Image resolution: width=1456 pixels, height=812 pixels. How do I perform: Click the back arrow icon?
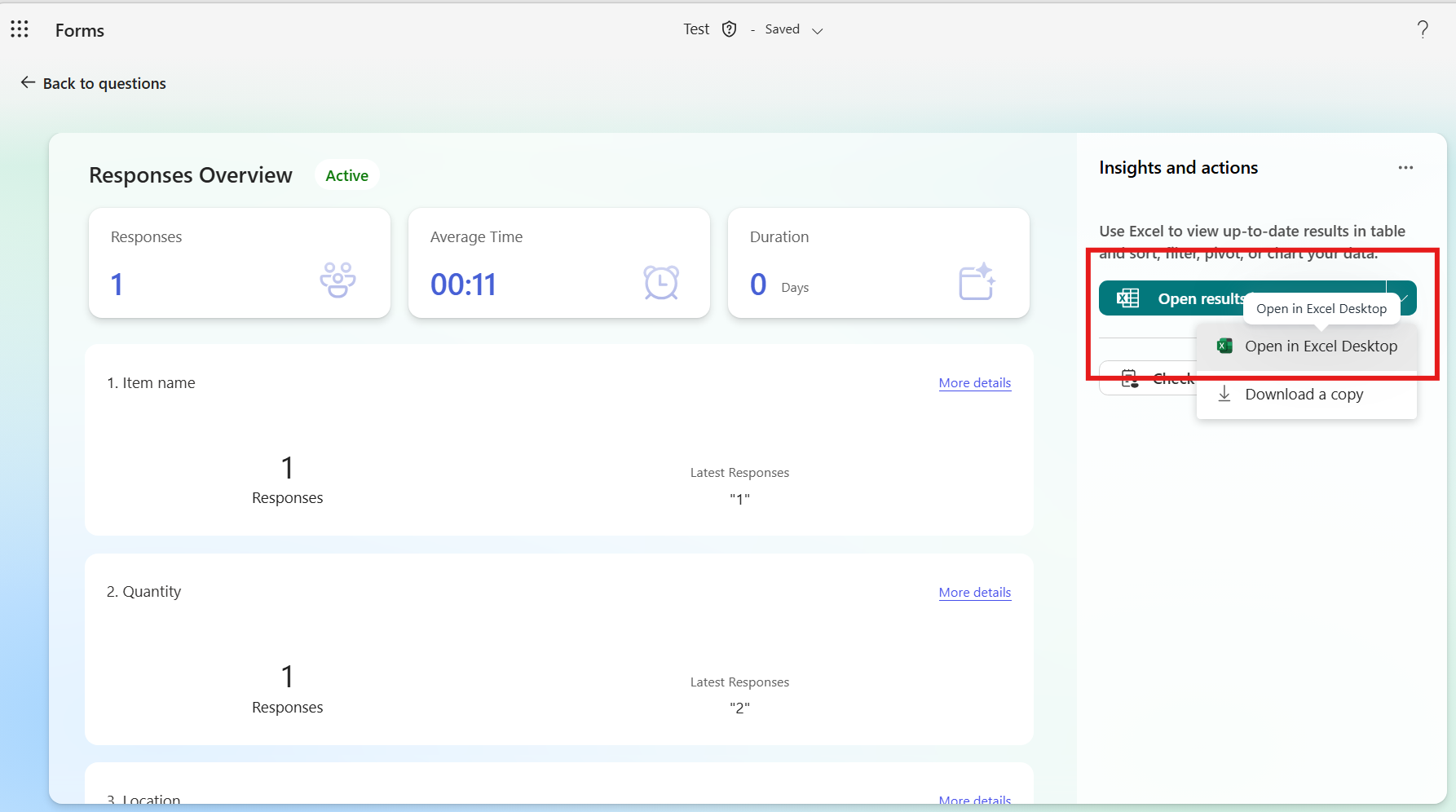28,82
